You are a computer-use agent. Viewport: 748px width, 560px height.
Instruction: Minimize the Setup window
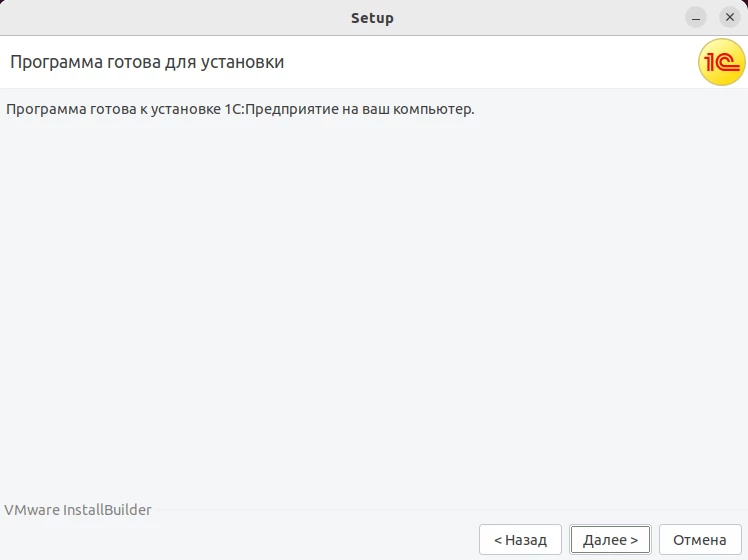(696, 18)
